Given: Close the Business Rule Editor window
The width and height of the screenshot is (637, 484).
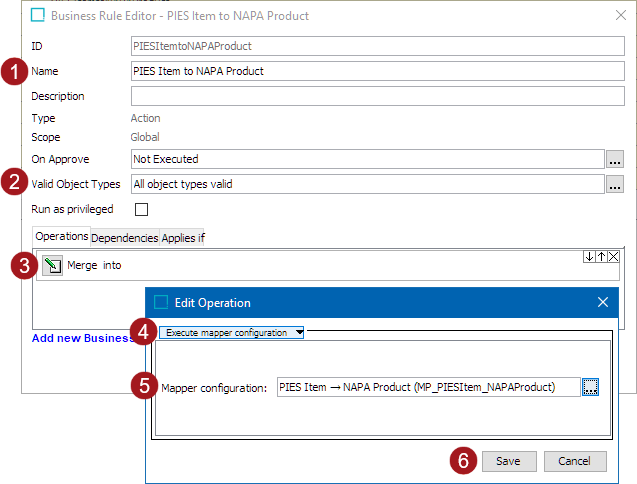Looking at the screenshot, I should point(621,15).
